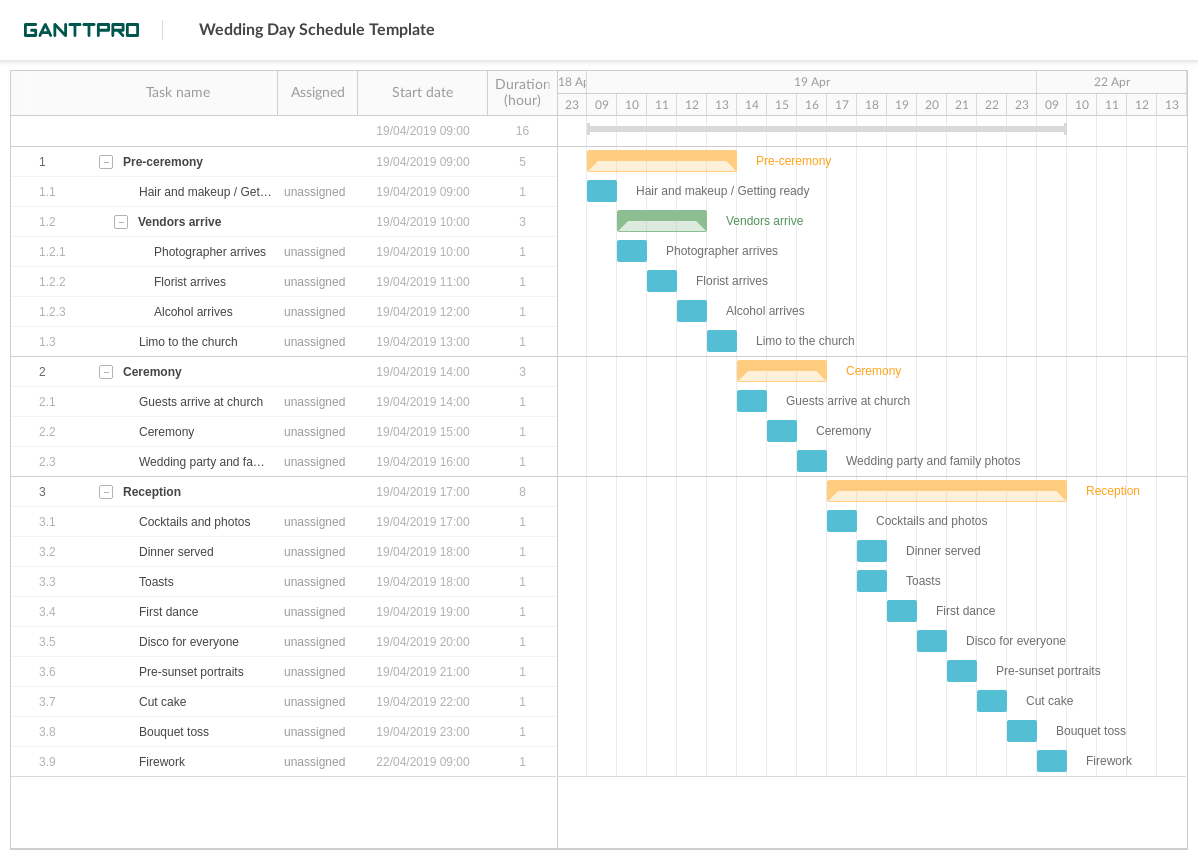Collapse the Ceremony task group

(106, 371)
